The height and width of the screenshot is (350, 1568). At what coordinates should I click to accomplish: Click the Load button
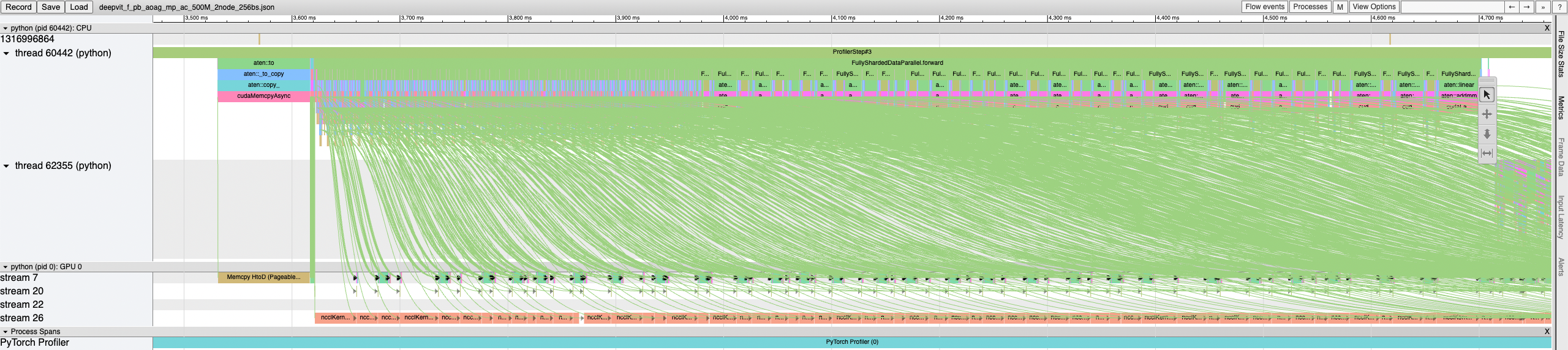[79, 7]
